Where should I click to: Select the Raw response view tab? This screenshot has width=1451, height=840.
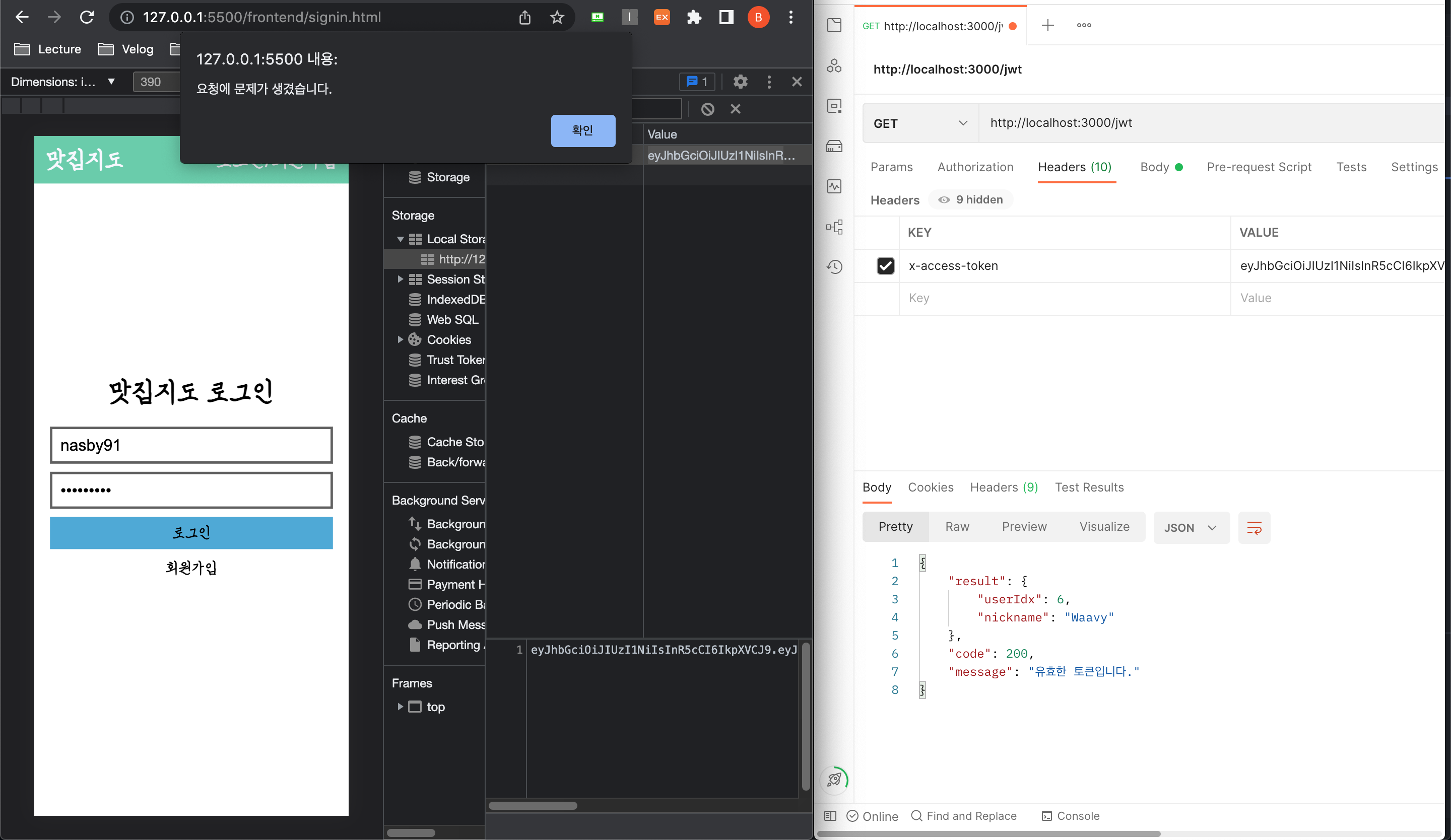(x=957, y=526)
